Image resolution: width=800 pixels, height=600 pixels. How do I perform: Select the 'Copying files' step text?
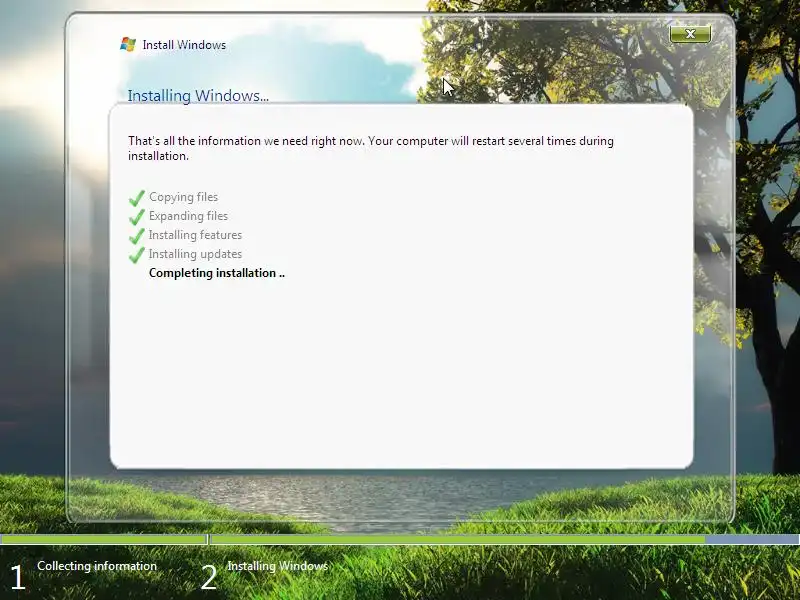(183, 197)
